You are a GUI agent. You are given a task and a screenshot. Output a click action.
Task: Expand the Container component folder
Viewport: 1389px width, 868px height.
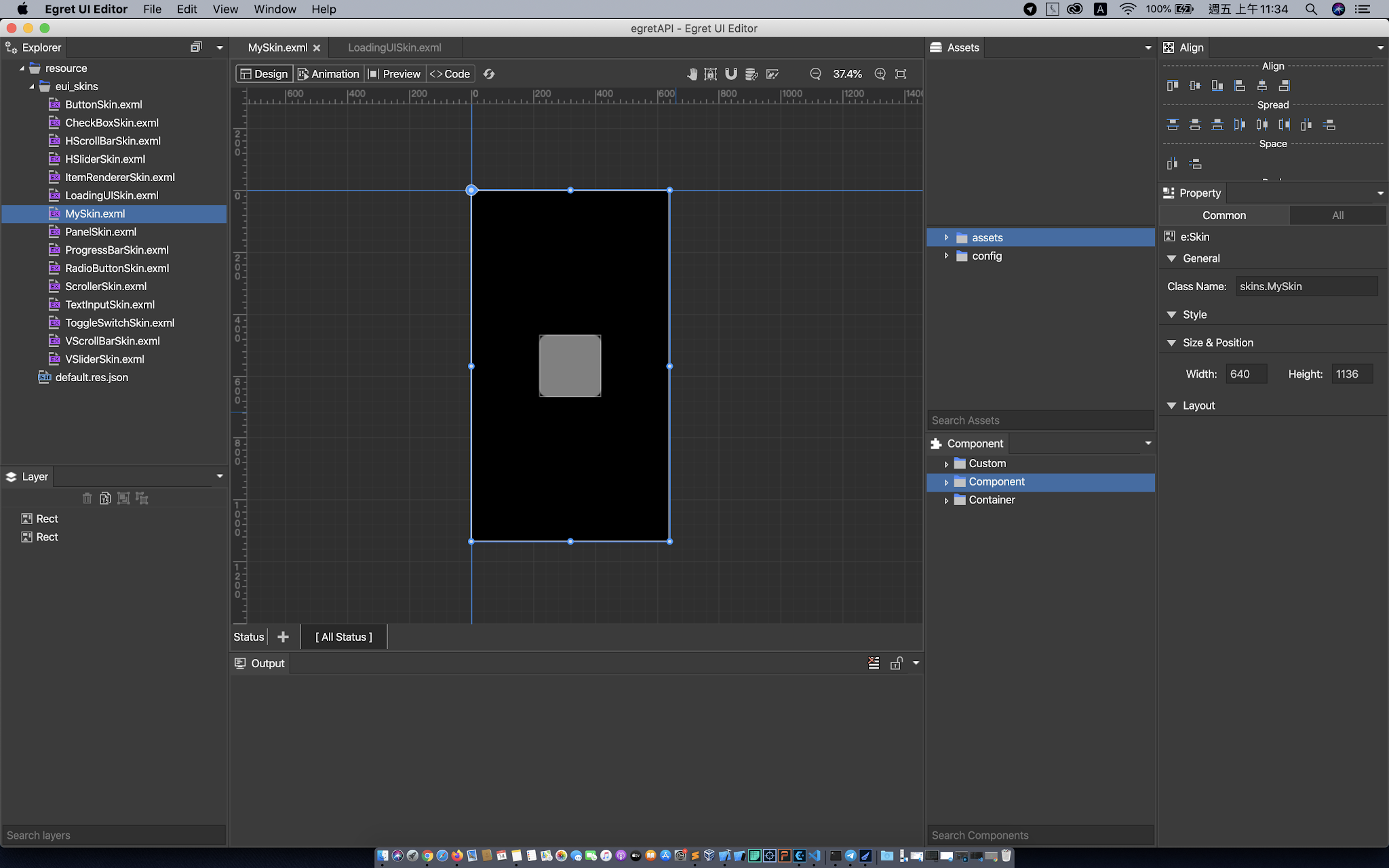[x=946, y=500]
